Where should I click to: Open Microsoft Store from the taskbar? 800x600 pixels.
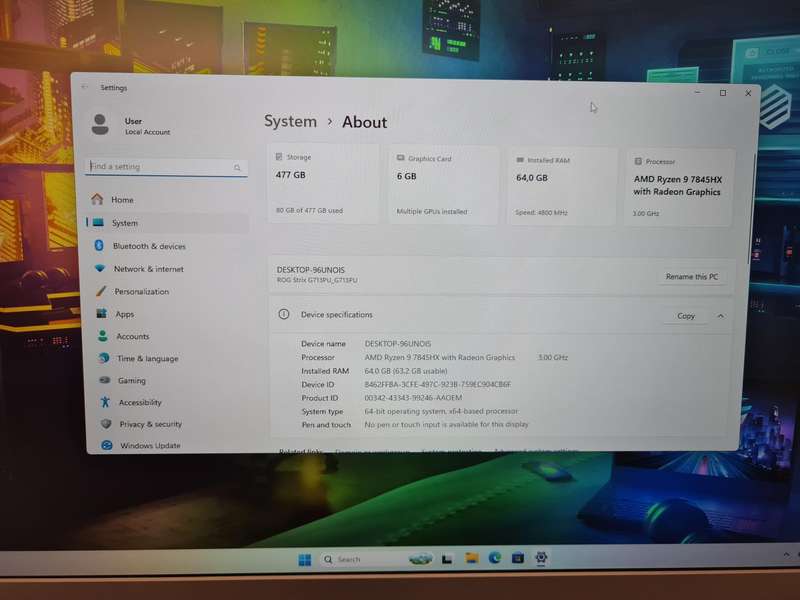coord(518,557)
